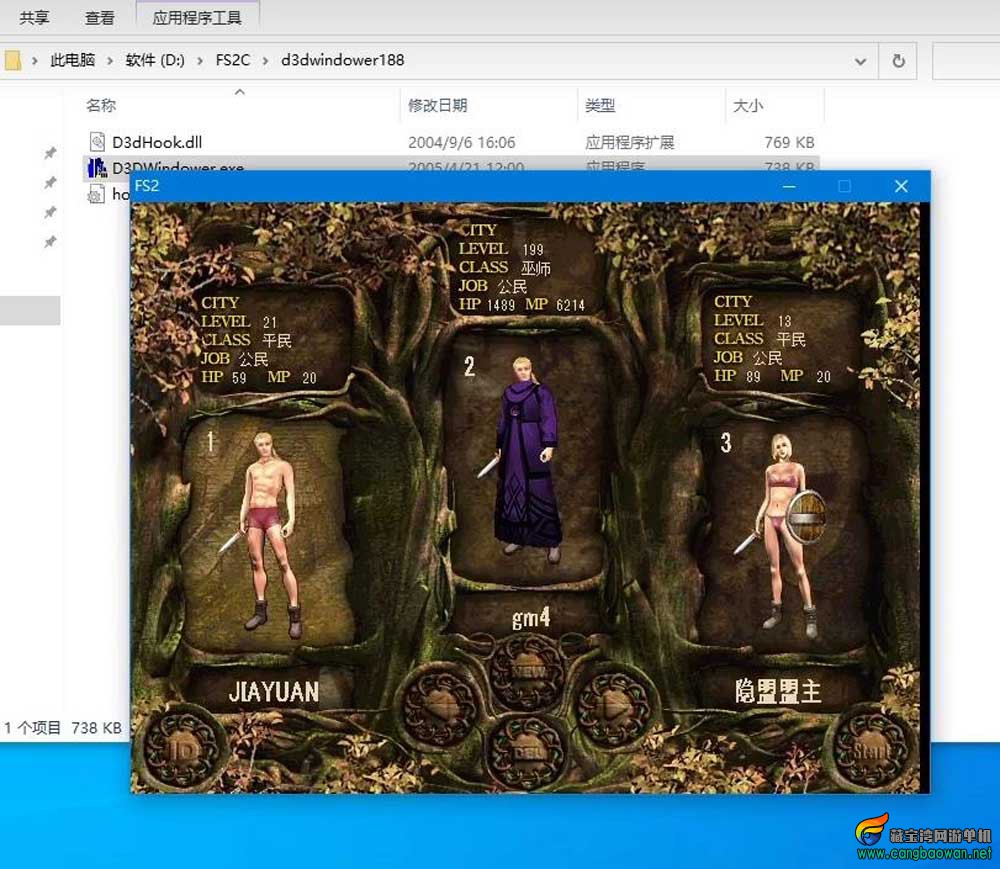
Task: Click the 应用程序扩展 type cell
Action: point(629,142)
